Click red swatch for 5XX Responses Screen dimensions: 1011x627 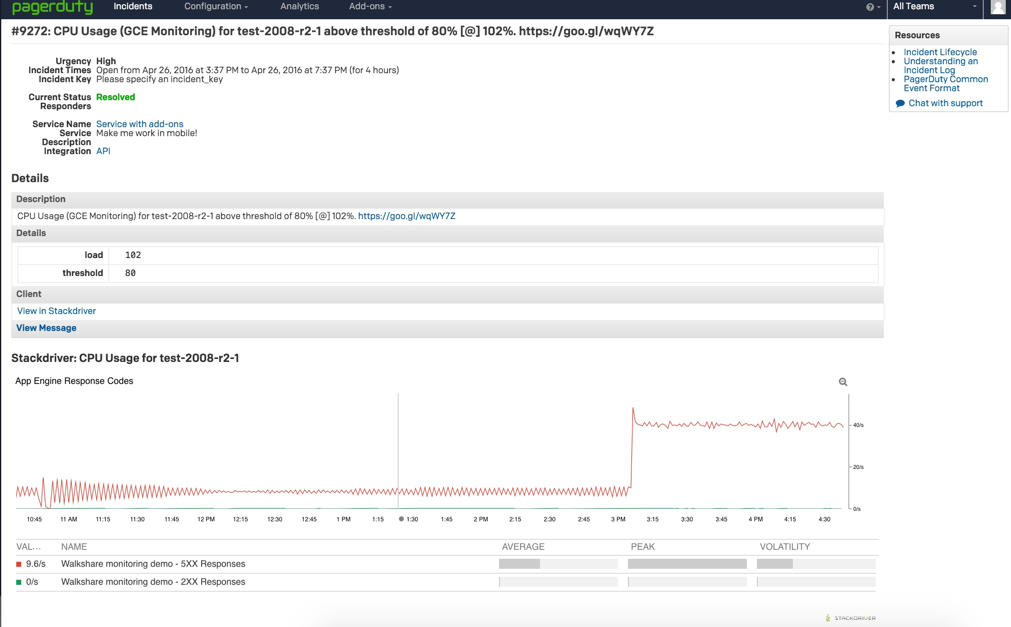[x=19, y=564]
